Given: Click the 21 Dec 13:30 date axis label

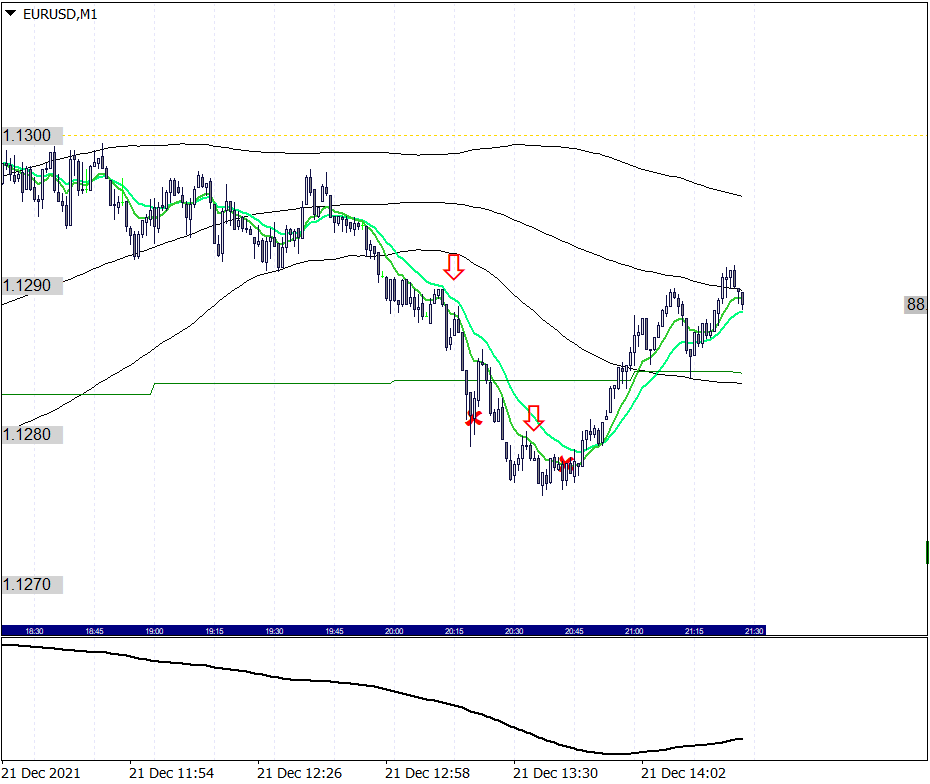Looking at the screenshot, I should pyautogui.click(x=555, y=773).
